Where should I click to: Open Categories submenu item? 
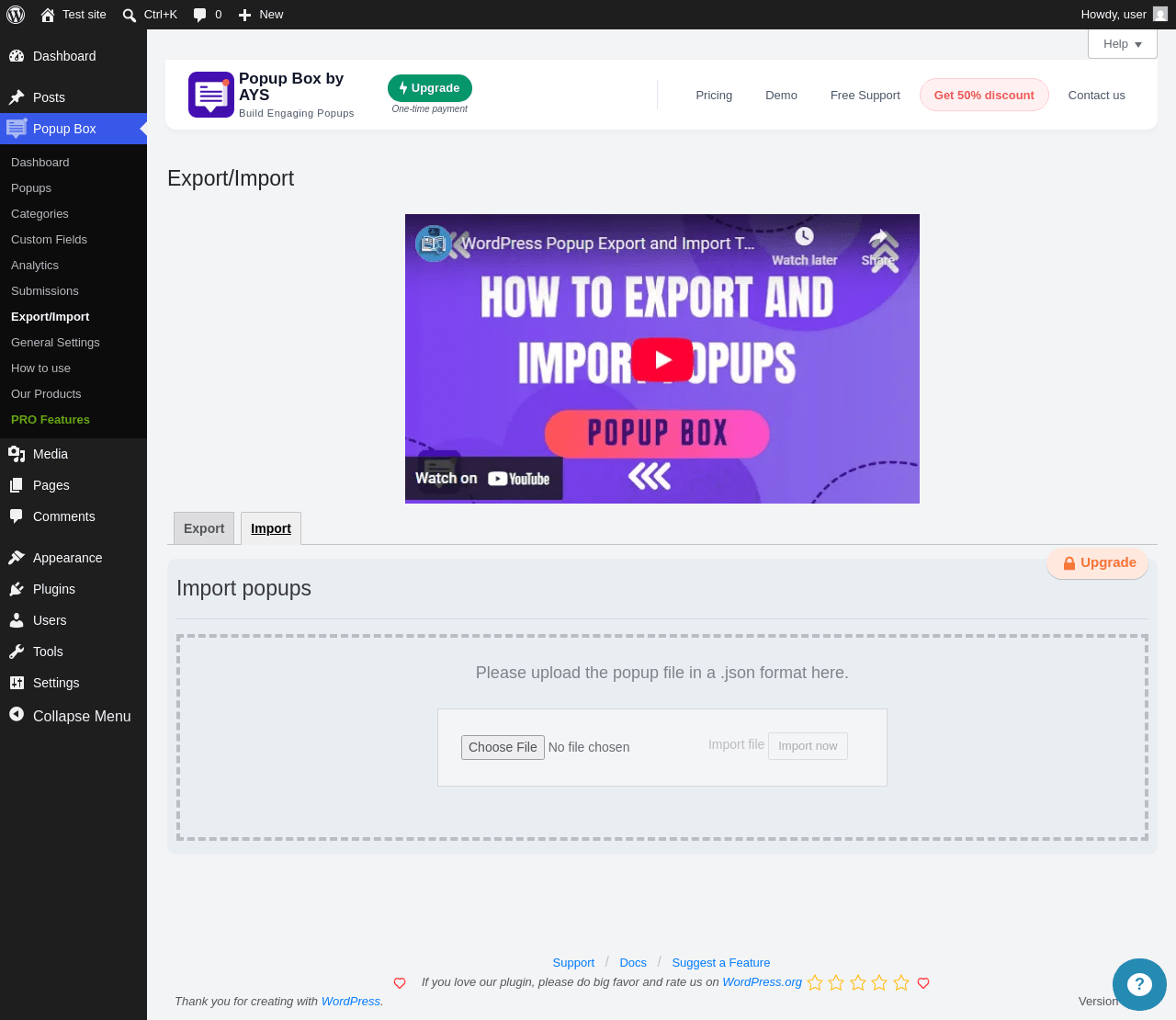click(40, 214)
